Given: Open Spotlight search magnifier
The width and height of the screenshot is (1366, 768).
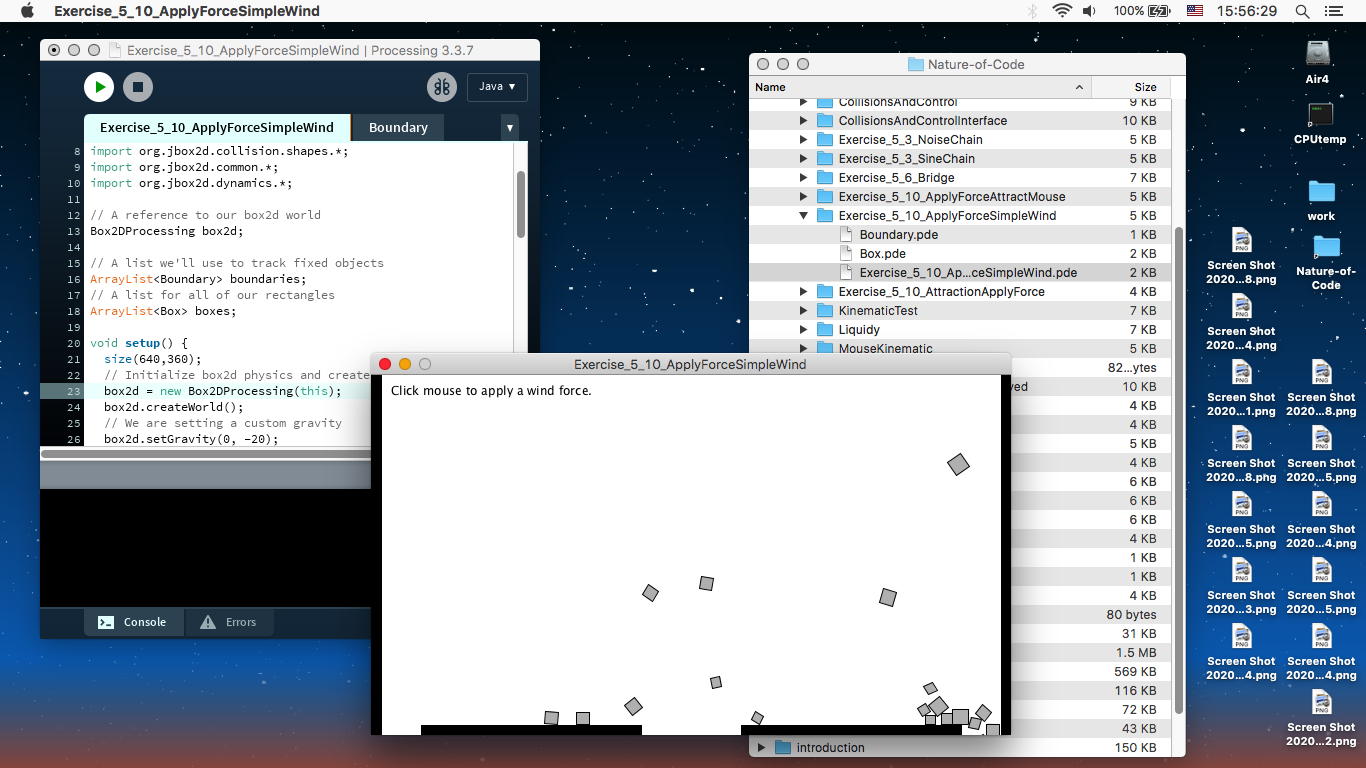Looking at the screenshot, I should pyautogui.click(x=1302, y=11).
